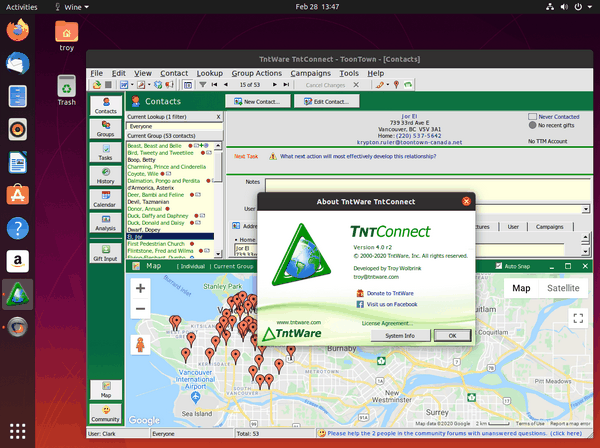The width and height of the screenshot is (600, 448).
Task: Open dropdown arrow beside orange phone icon
Action: click(x=388, y=85)
